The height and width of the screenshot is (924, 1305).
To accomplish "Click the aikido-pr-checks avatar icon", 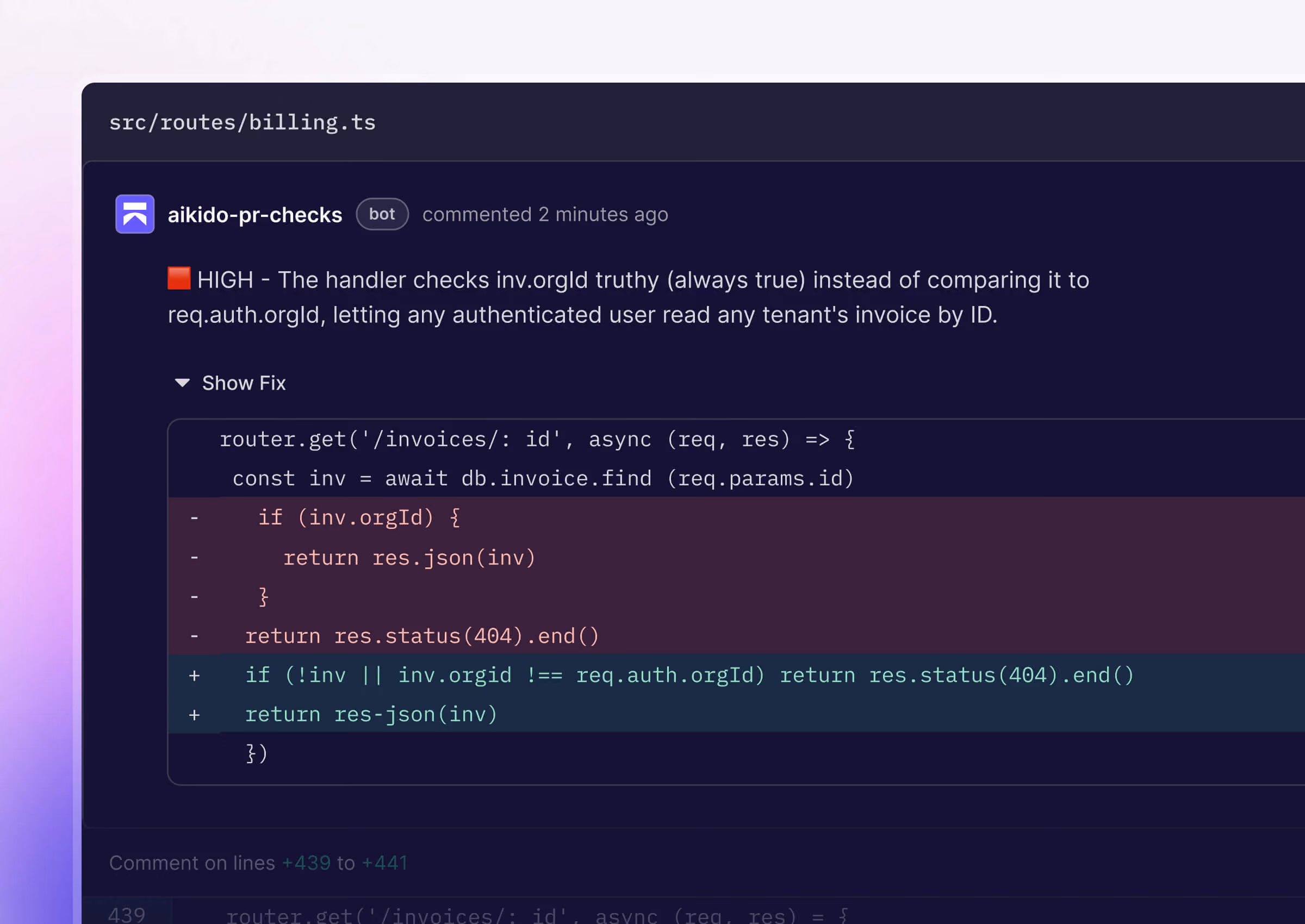I will pos(135,214).
